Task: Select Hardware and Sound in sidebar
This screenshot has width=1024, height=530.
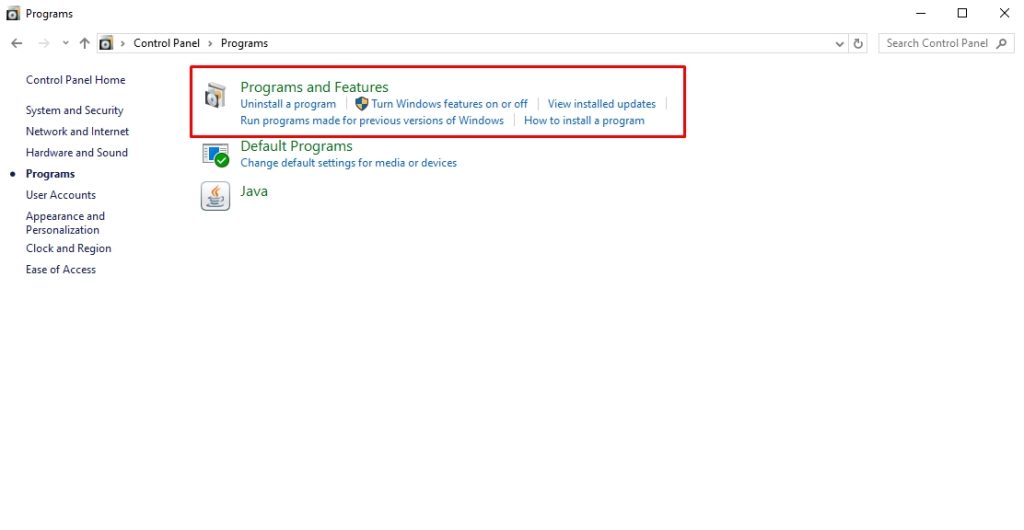Action: (x=77, y=153)
